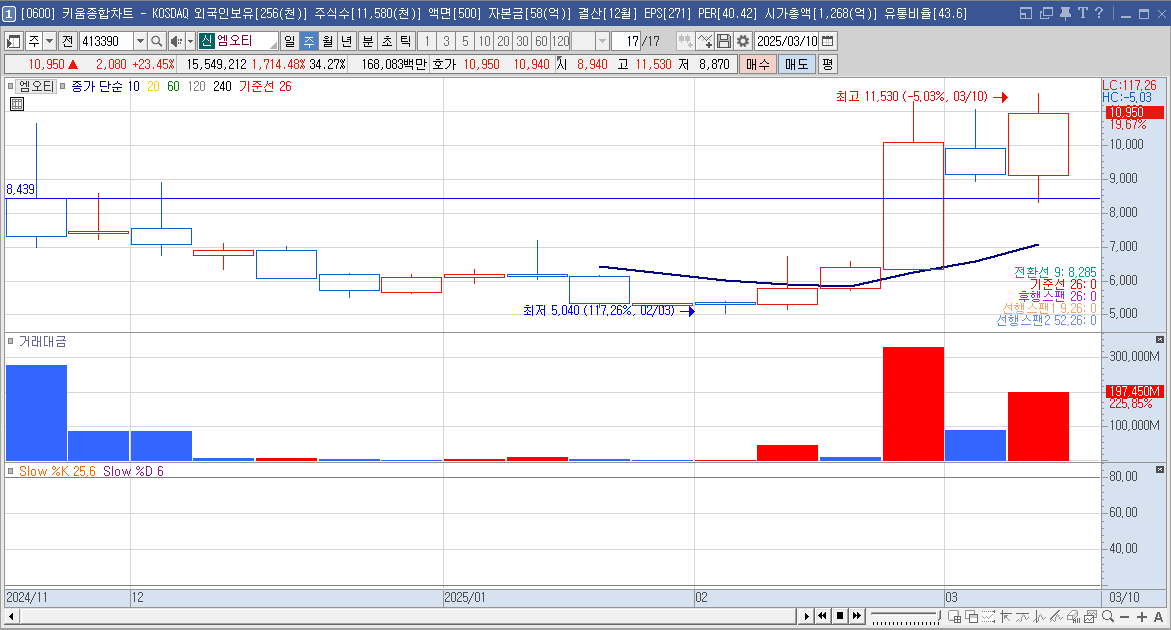This screenshot has width=1171, height=630.
Task: Open the data table grid icon
Action: point(16,104)
